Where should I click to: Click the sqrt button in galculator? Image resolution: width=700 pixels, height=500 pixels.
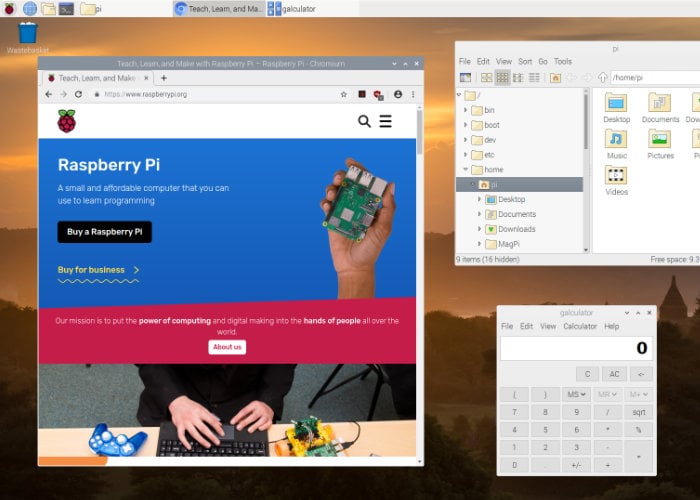[x=639, y=412]
